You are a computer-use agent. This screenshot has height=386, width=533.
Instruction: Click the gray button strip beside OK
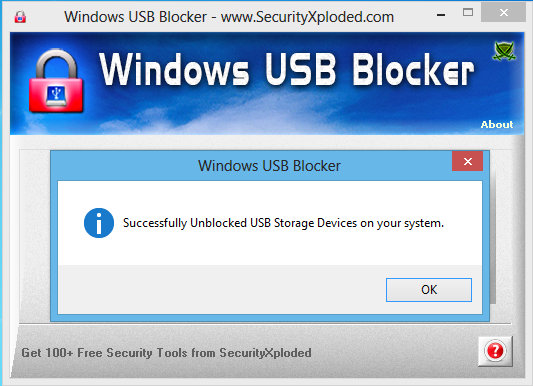click(222, 290)
